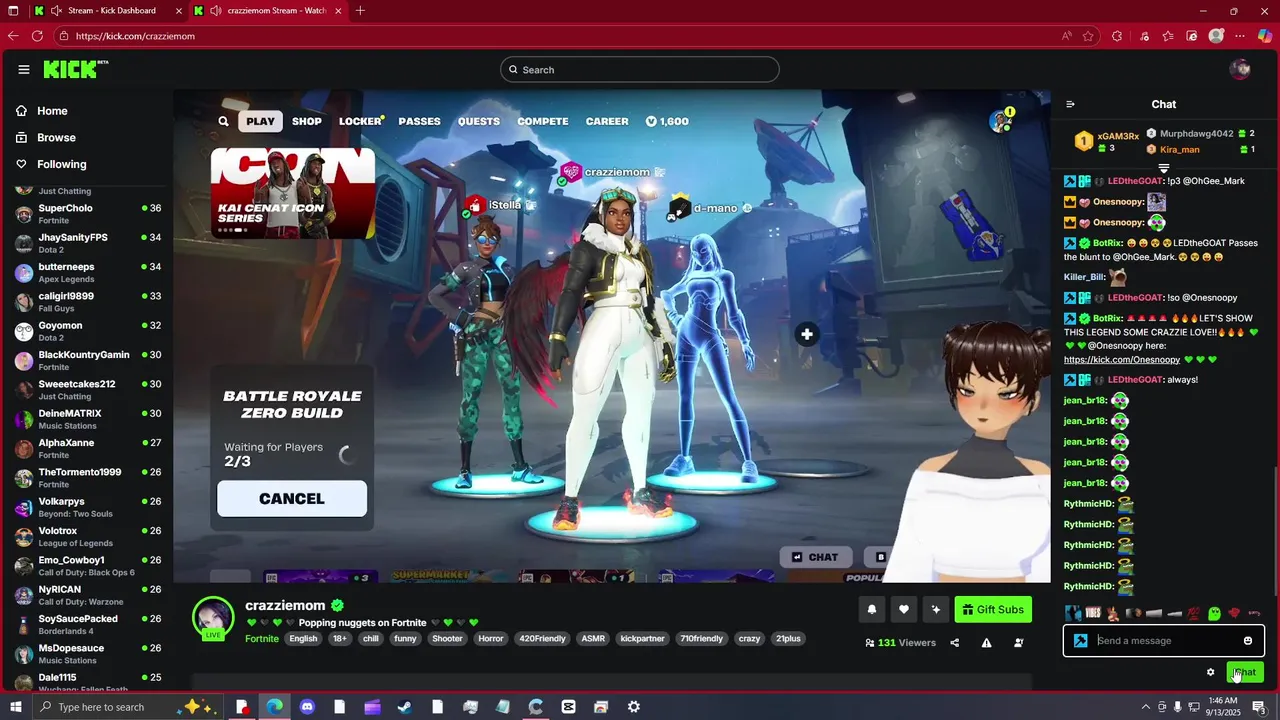Click the Windows taskbar search box
This screenshot has width=1280, height=720.
(x=126, y=707)
